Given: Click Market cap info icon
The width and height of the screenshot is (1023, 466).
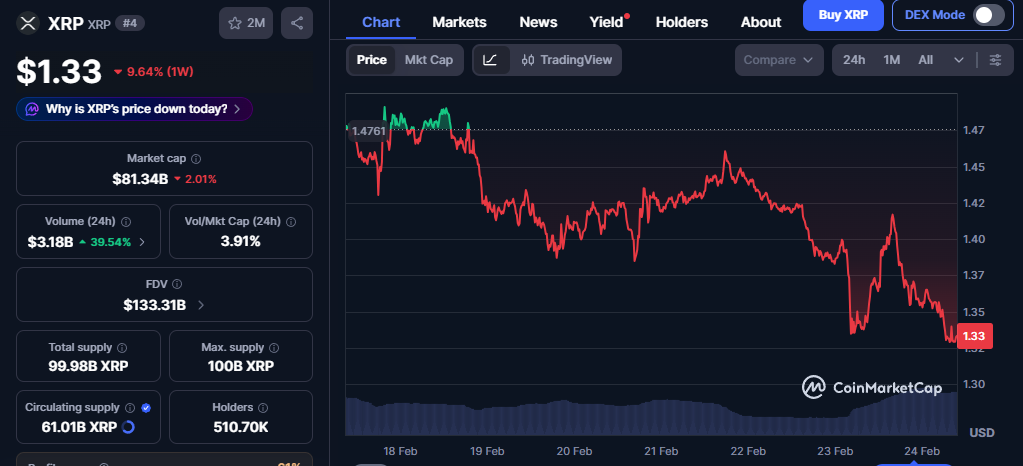Looking at the screenshot, I should coord(196,159).
